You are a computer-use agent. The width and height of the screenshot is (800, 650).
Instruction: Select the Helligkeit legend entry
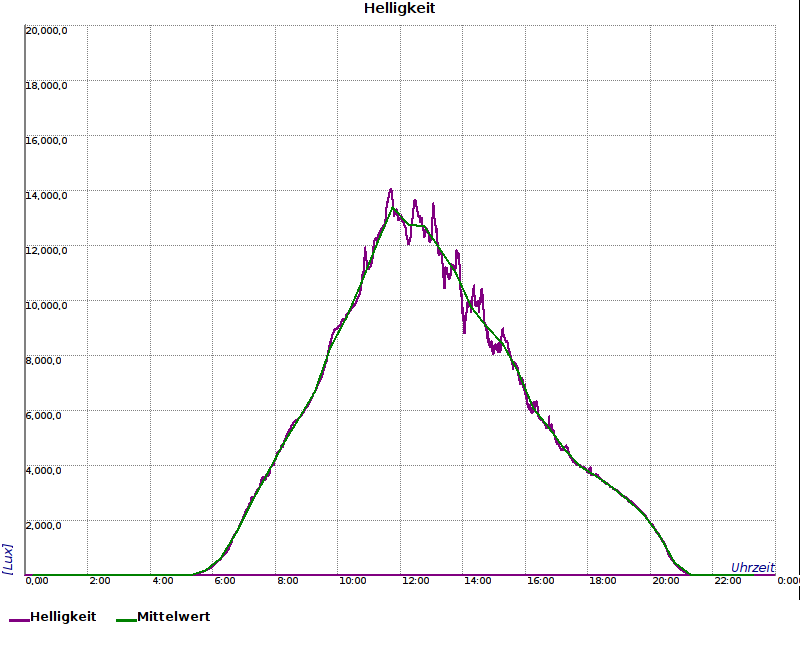(53, 617)
